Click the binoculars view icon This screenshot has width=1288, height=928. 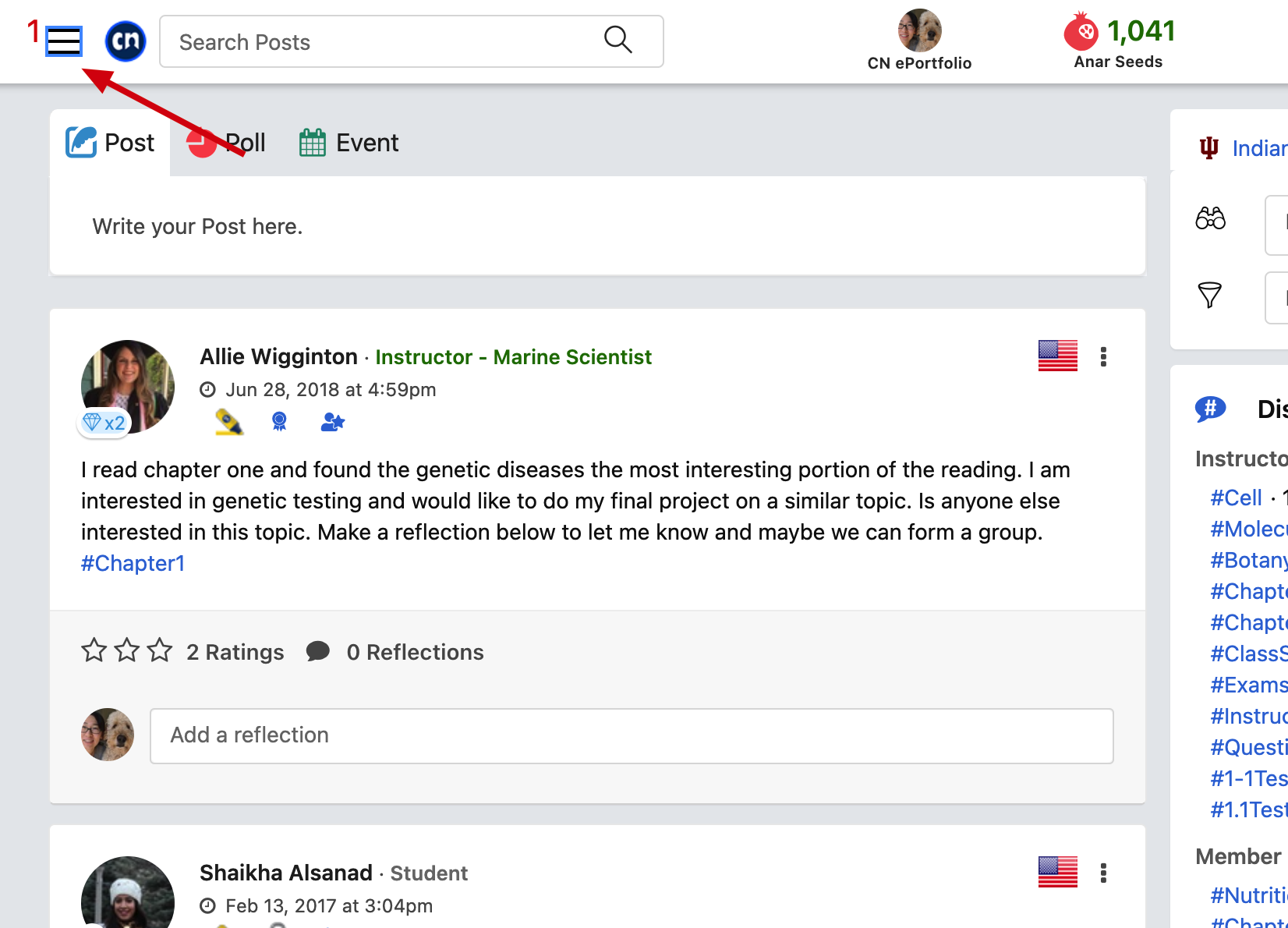1211,218
